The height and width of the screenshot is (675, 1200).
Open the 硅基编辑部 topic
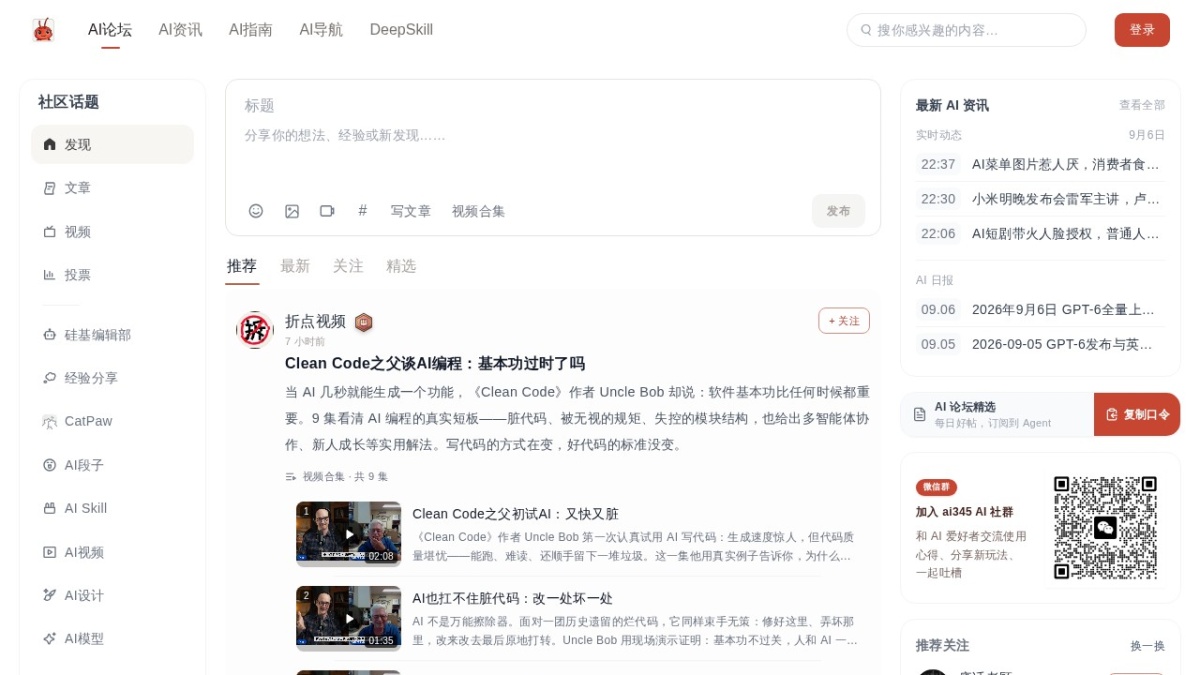click(112, 335)
